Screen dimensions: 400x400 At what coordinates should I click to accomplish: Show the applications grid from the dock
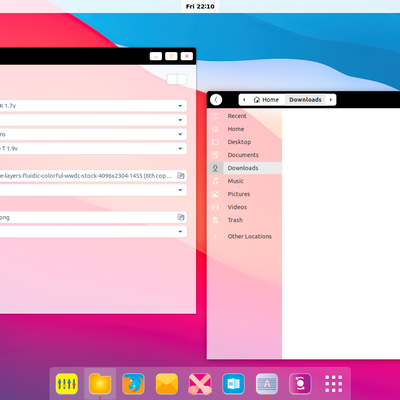(x=333, y=384)
